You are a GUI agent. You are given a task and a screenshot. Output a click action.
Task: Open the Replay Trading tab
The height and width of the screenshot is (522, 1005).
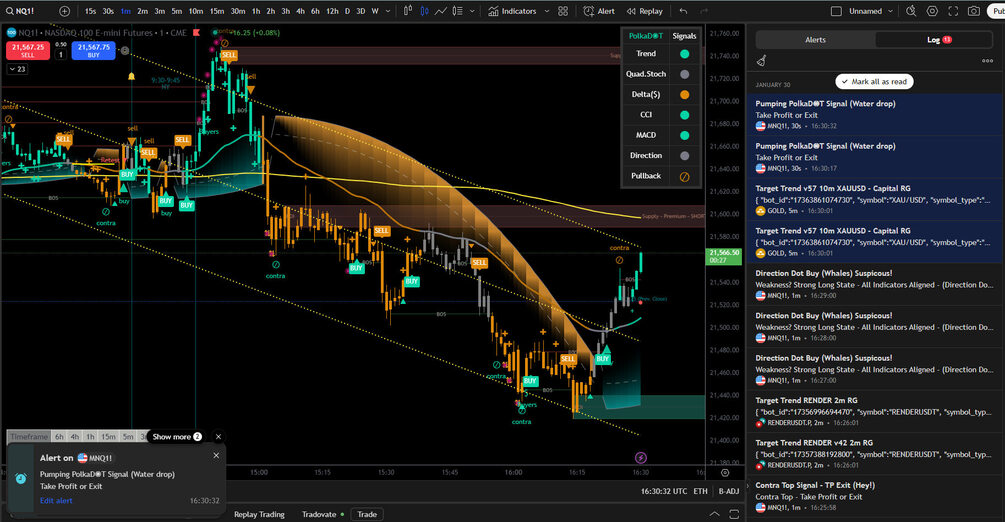tap(259, 514)
